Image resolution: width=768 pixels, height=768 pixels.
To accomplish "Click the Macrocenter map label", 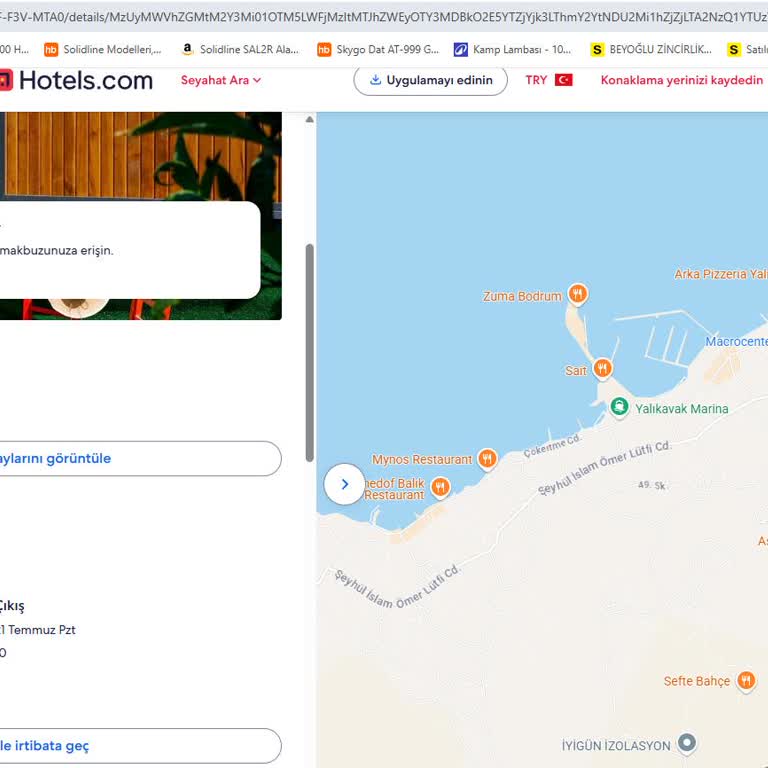I will [x=736, y=341].
